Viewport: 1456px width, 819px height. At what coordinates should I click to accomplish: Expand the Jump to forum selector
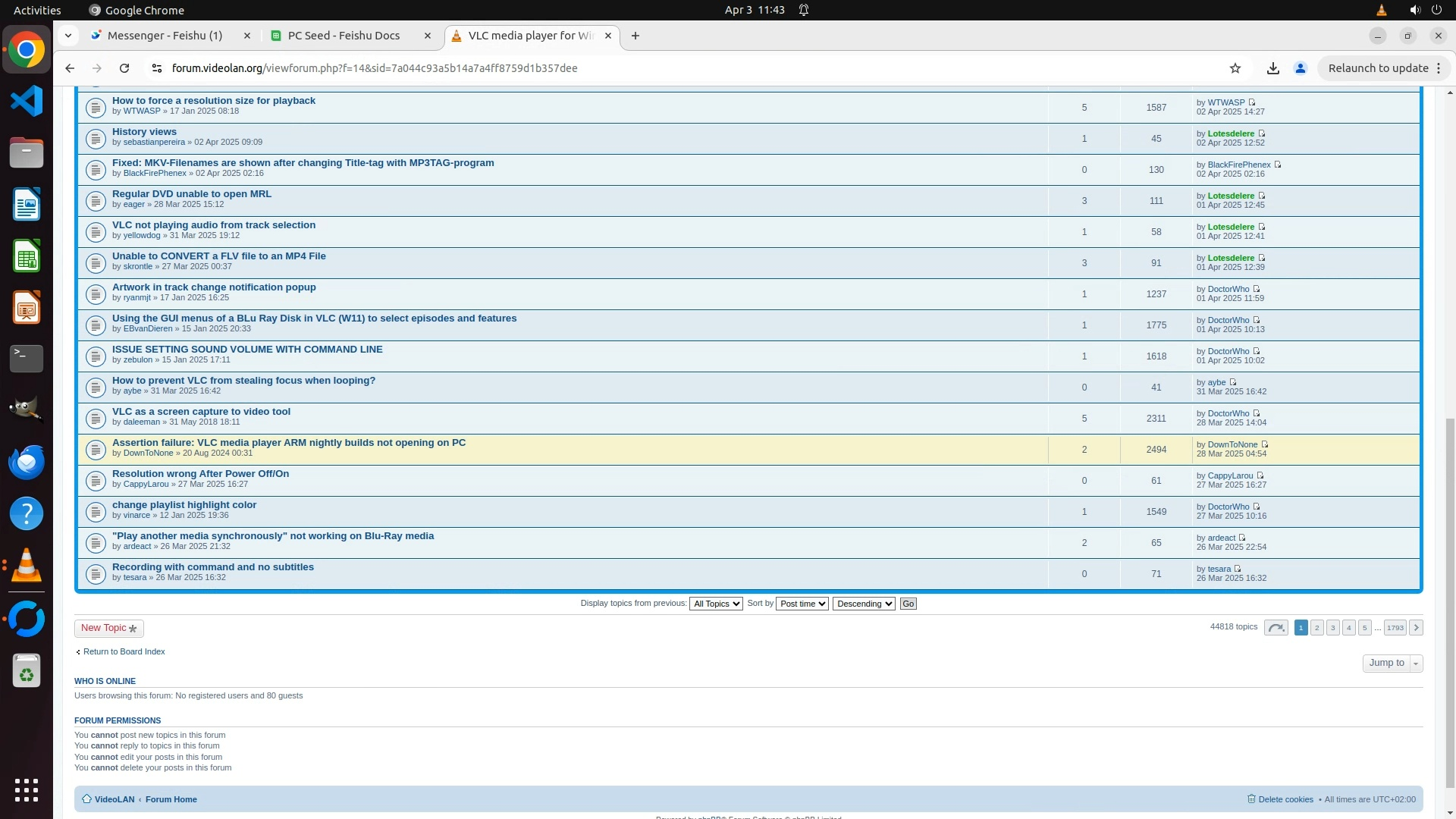click(1392, 663)
